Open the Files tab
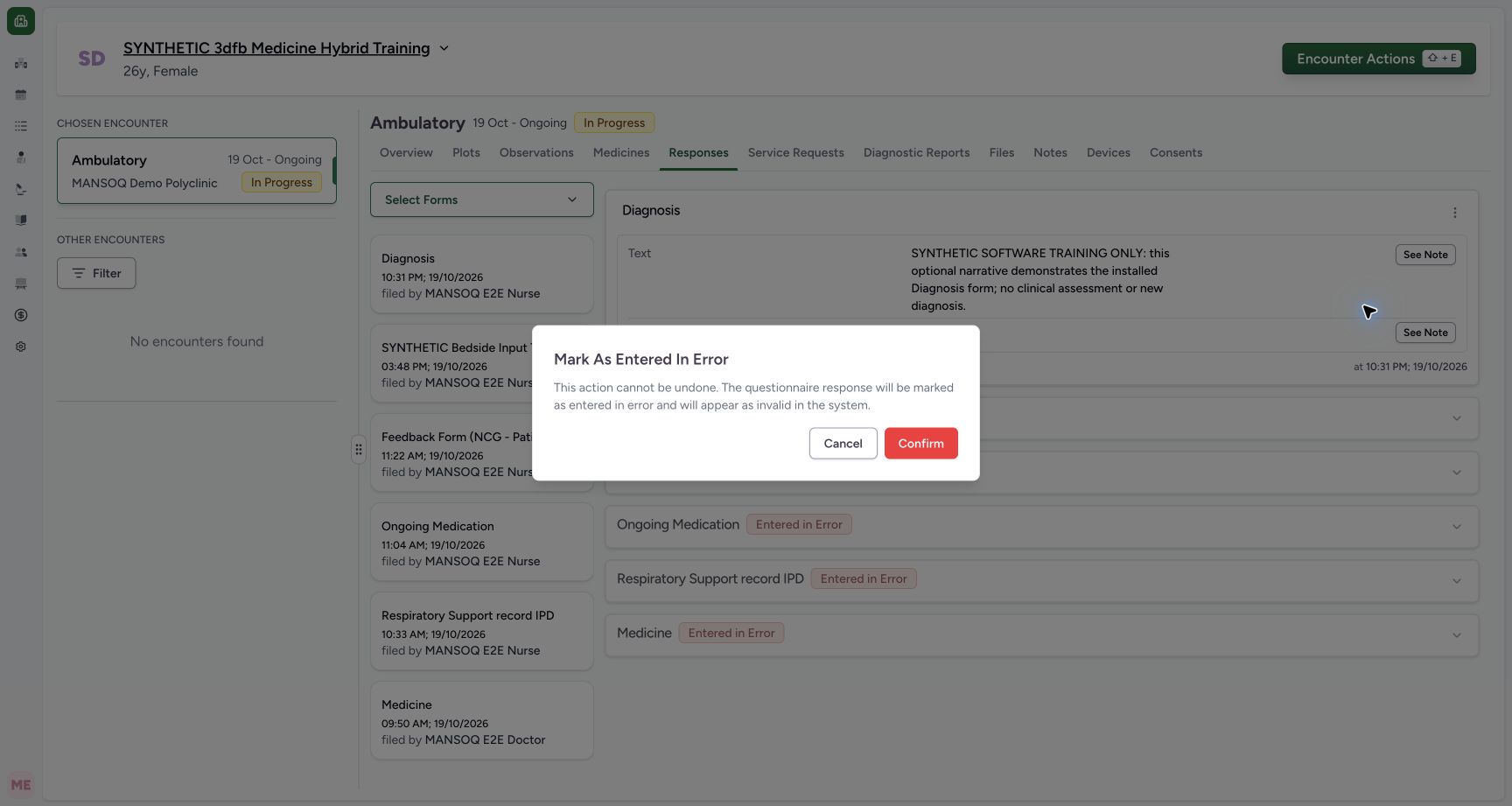The width and height of the screenshot is (1512, 806). click(x=1002, y=152)
